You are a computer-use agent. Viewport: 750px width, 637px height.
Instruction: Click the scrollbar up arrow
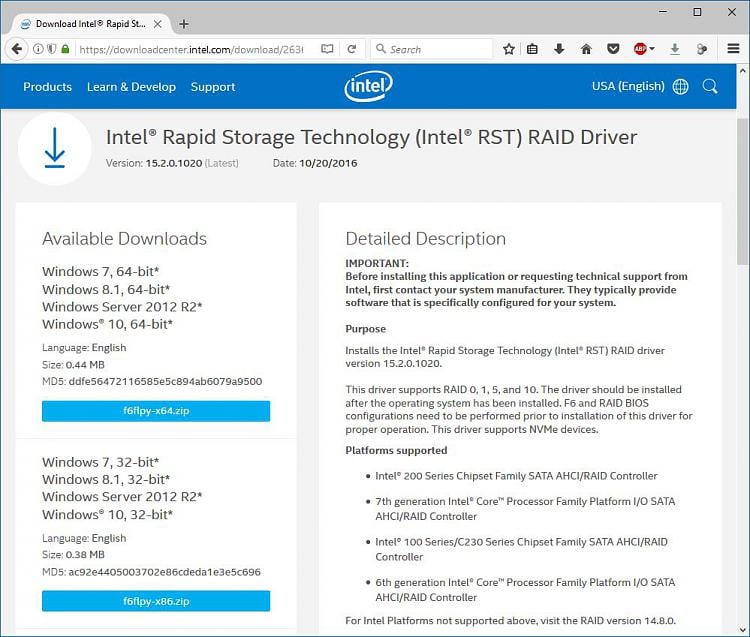point(742,71)
